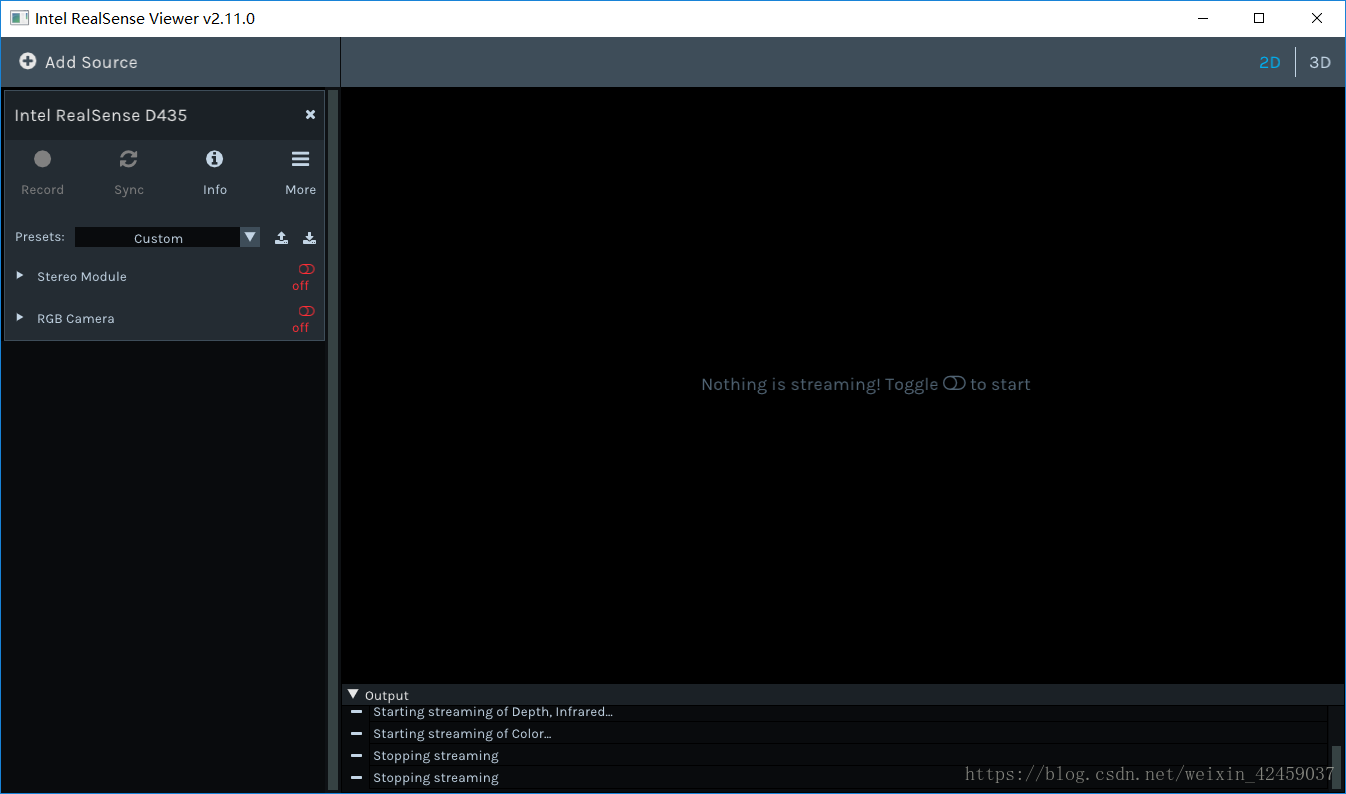Click the Record circle icon
This screenshot has height=794, width=1346.
coord(42,159)
